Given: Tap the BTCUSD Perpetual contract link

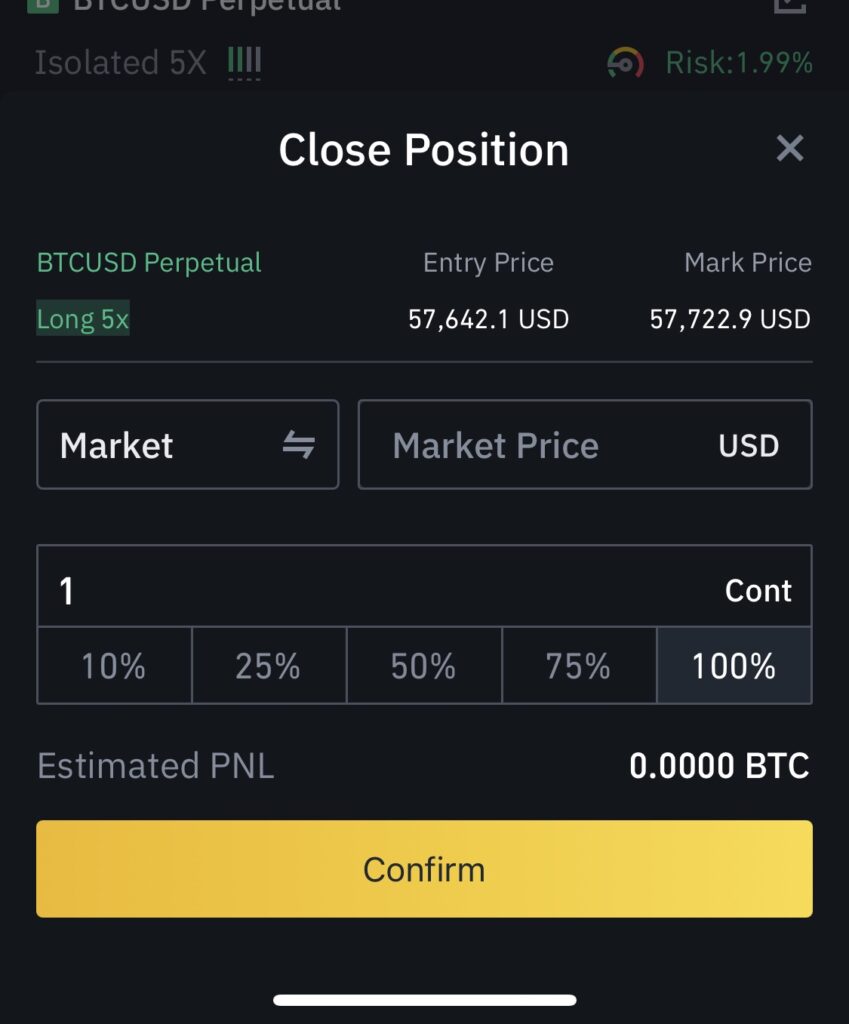Looking at the screenshot, I should pyautogui.click(x=149, y=263).
